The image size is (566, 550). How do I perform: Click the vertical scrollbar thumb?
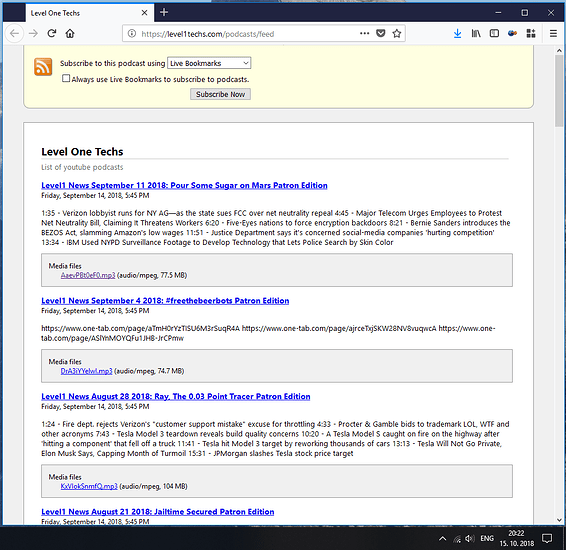click(x=559, y=91)
